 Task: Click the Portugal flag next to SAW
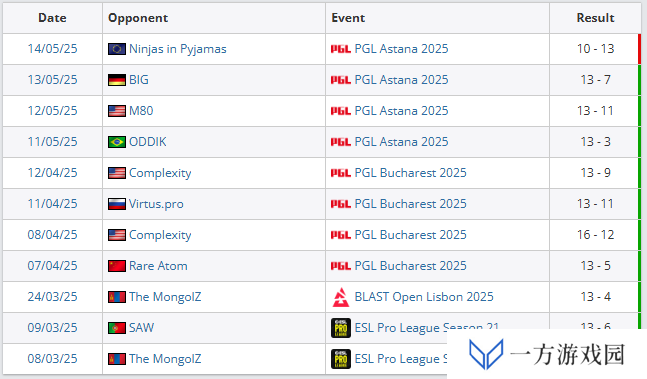(x=117, y=328)
